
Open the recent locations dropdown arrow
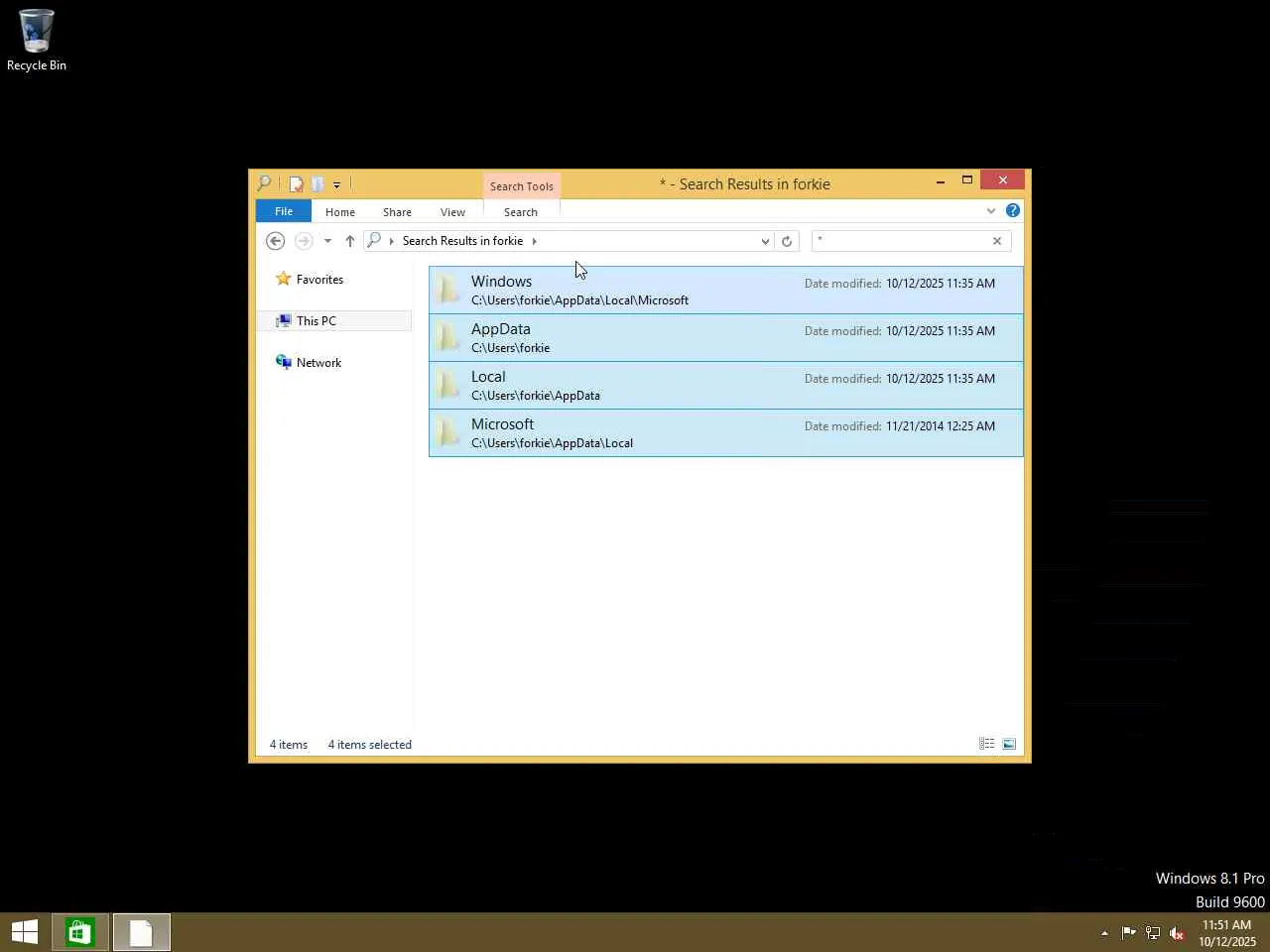click(x=327, y=241)
